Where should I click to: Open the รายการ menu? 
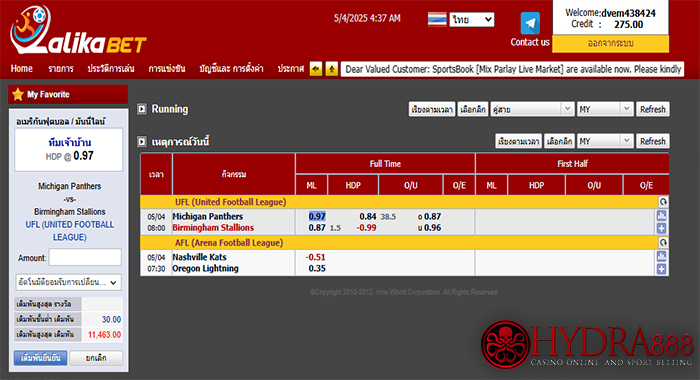(61, 69)
